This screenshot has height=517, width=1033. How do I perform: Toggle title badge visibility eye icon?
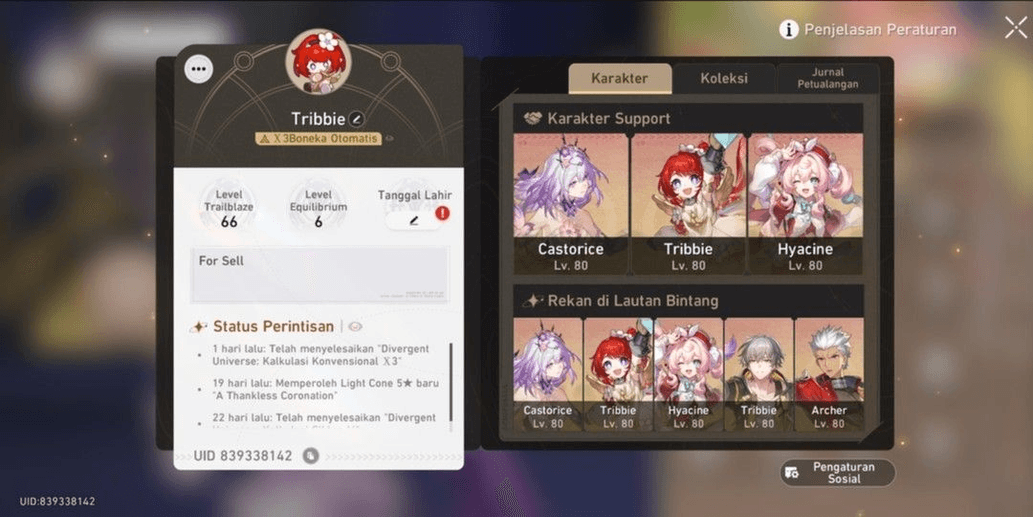(389, 139)
